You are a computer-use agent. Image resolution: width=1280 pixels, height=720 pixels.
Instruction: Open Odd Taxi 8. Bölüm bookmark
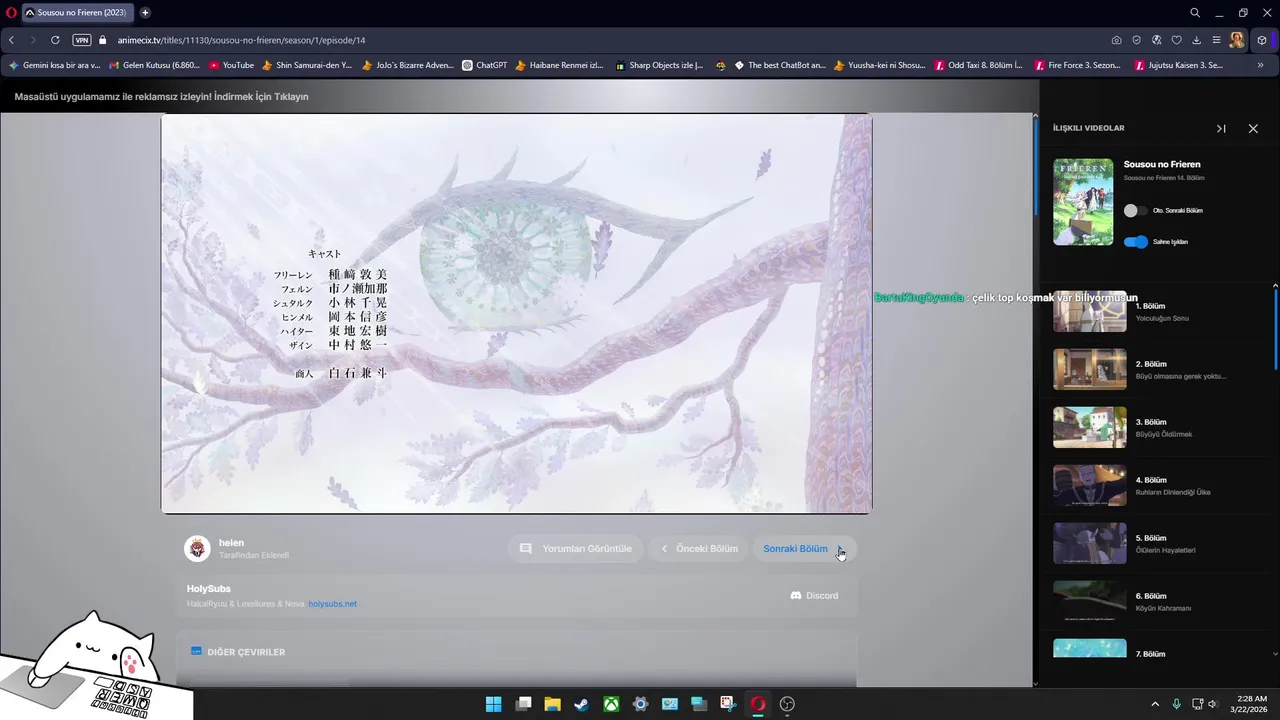(978, 65)
